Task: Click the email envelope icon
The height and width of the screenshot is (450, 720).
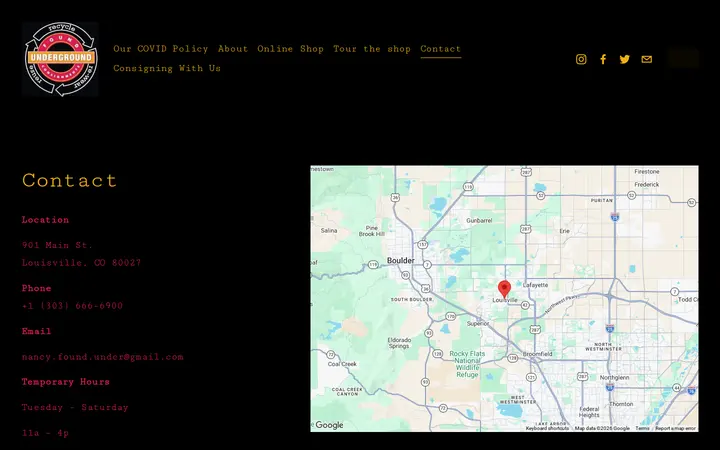Action: tap(647, 59)
